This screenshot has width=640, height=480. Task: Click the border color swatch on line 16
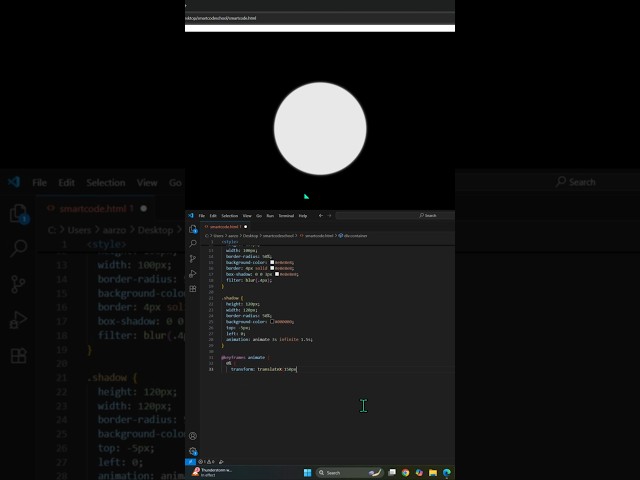[272, 268]
